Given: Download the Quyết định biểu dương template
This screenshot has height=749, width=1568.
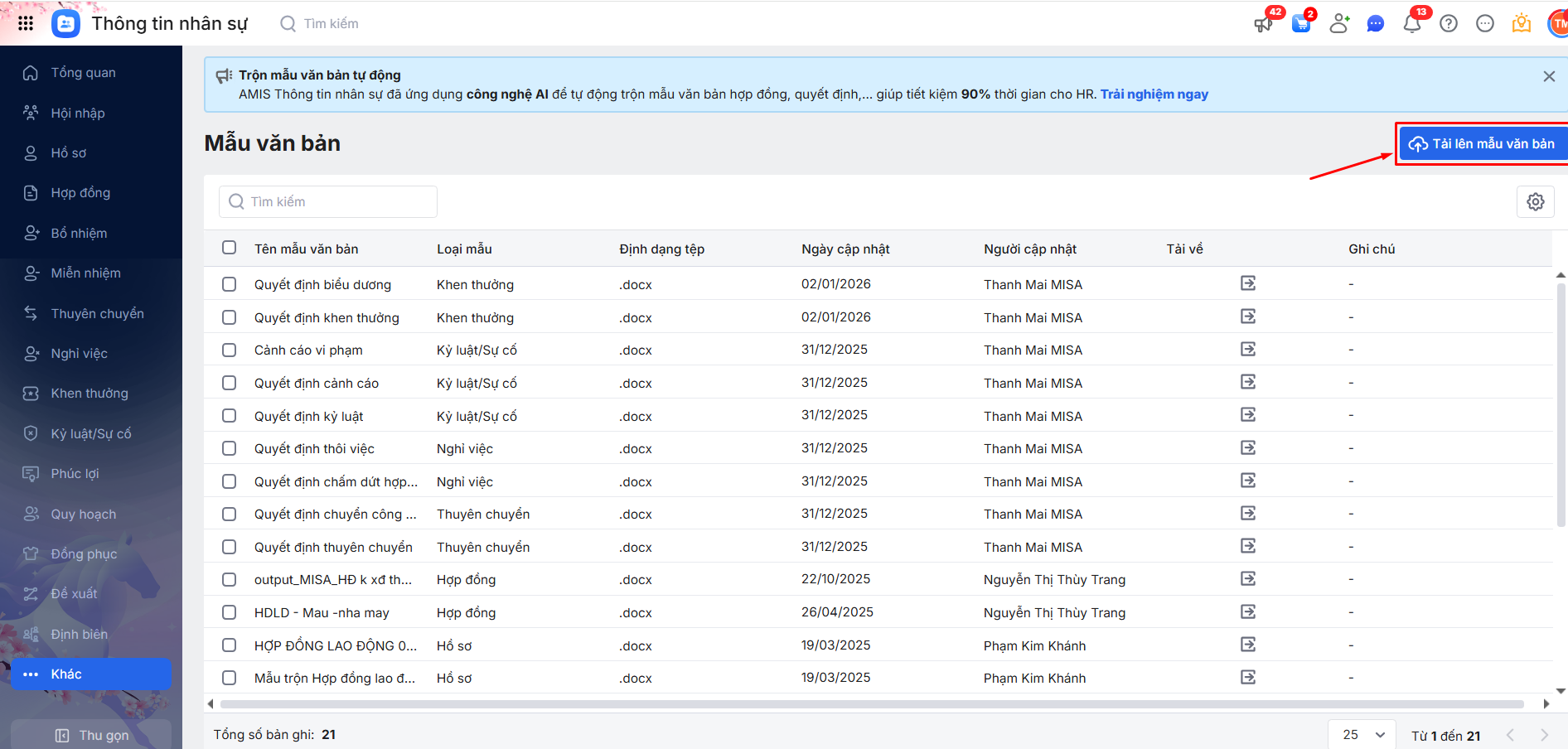Looking at the screenshot, I should pyautogui.click(x=1248, y=284).
